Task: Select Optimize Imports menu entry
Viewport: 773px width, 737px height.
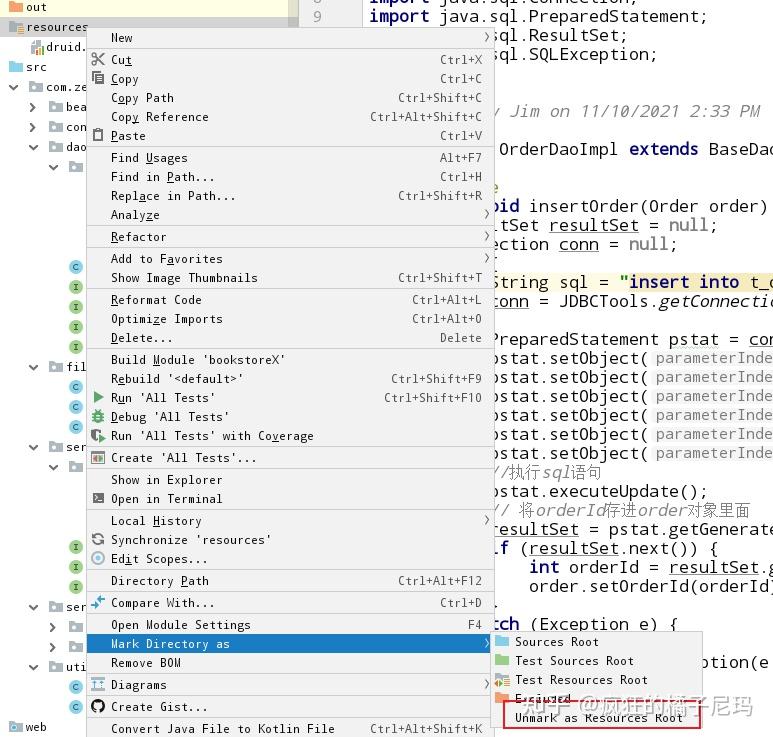Action: point(290,318)
